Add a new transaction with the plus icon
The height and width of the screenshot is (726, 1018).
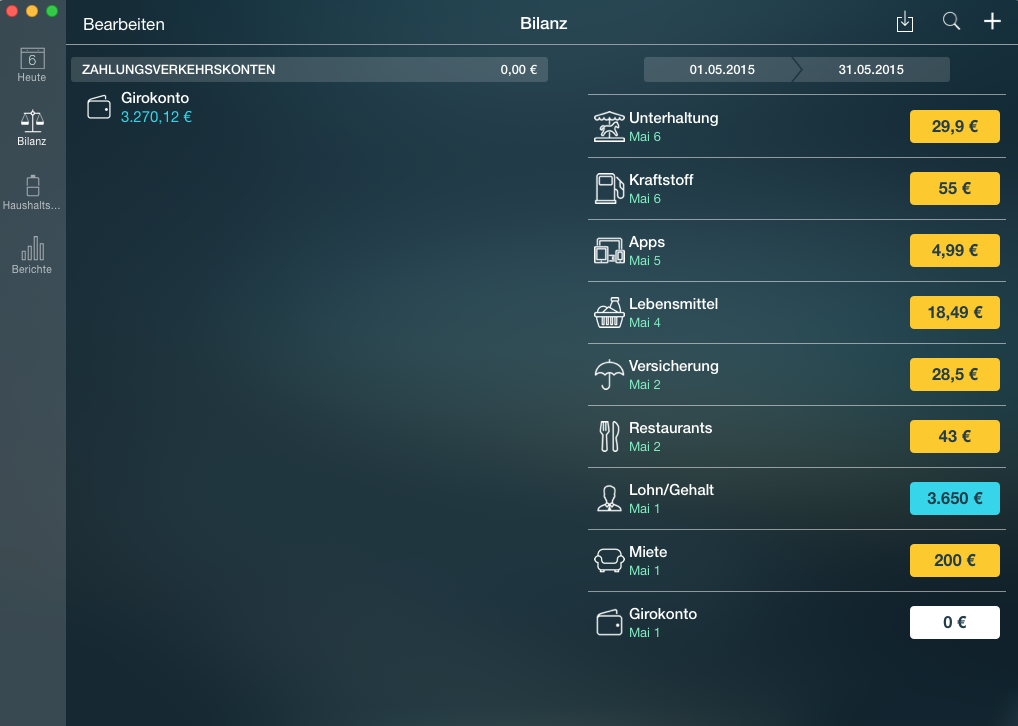click(992, 22)
